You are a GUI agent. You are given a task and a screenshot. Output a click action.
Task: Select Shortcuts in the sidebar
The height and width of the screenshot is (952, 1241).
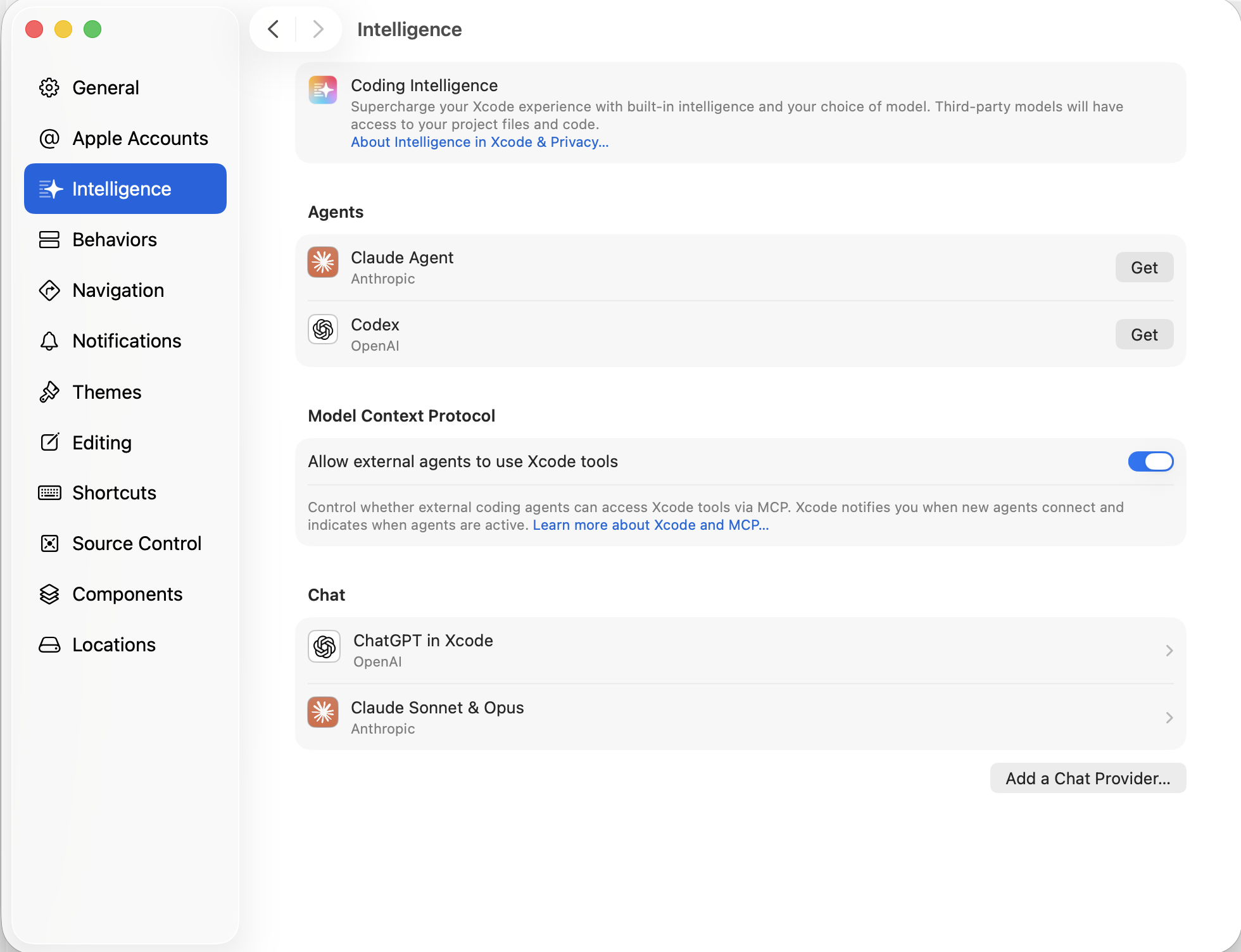pos(114,493)
